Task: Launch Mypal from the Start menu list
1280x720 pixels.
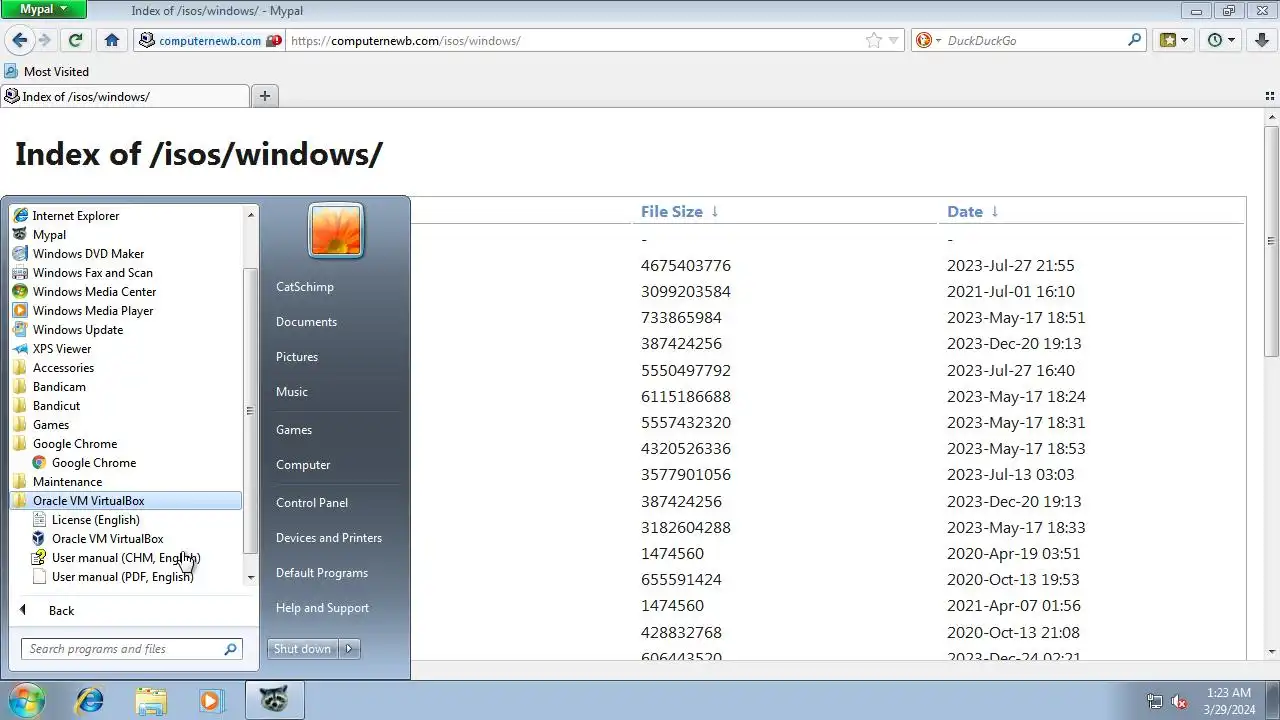Action: 126,235
